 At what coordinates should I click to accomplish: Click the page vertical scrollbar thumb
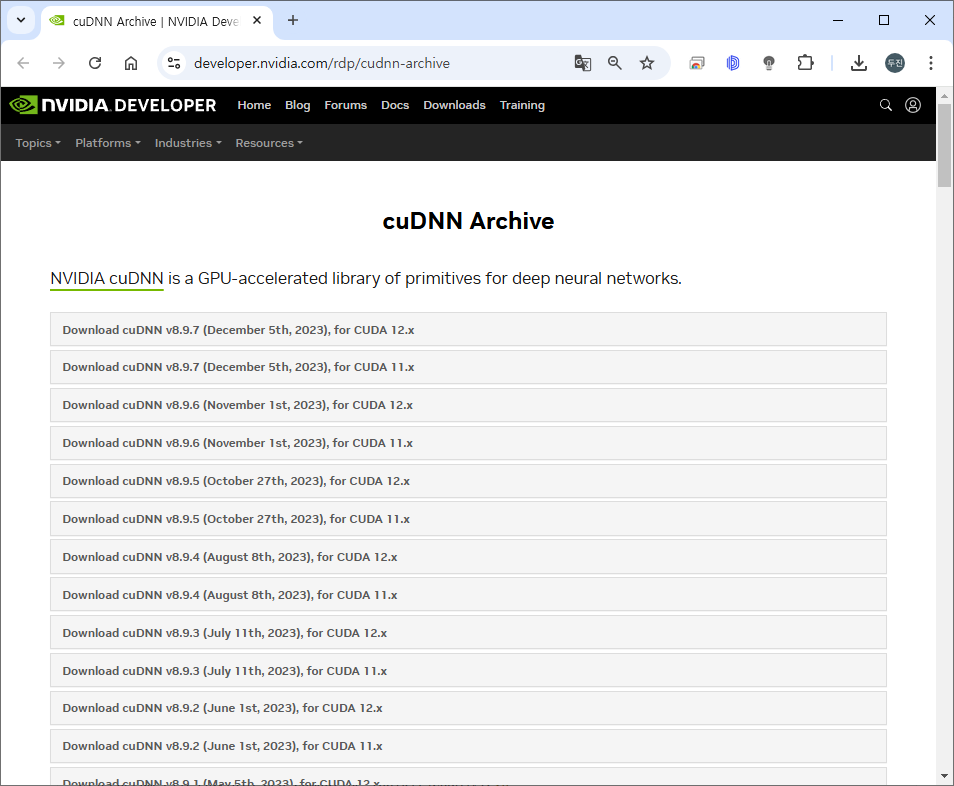click(x=944, y=145)
